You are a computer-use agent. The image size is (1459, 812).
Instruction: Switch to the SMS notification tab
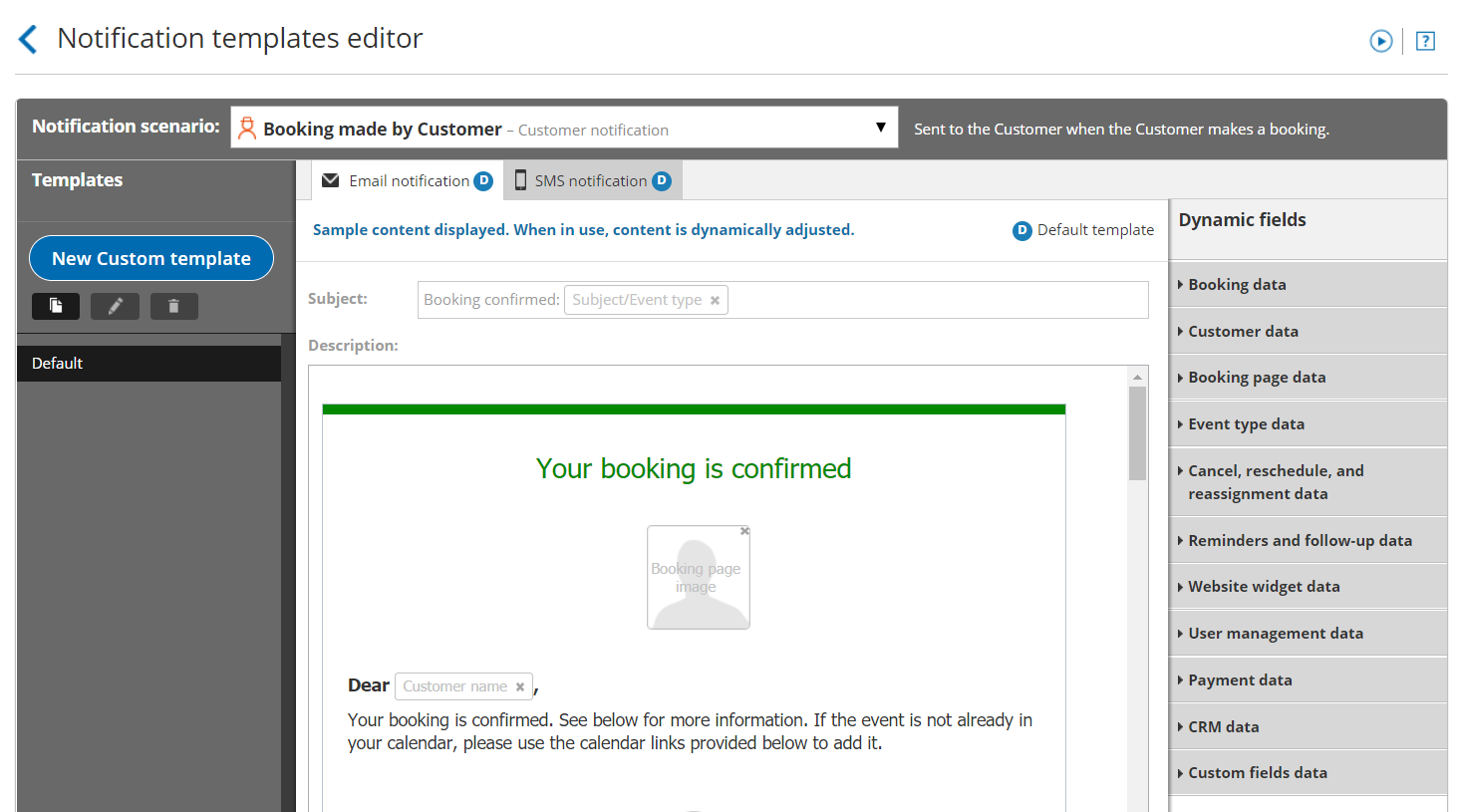(x=592, y=181)
